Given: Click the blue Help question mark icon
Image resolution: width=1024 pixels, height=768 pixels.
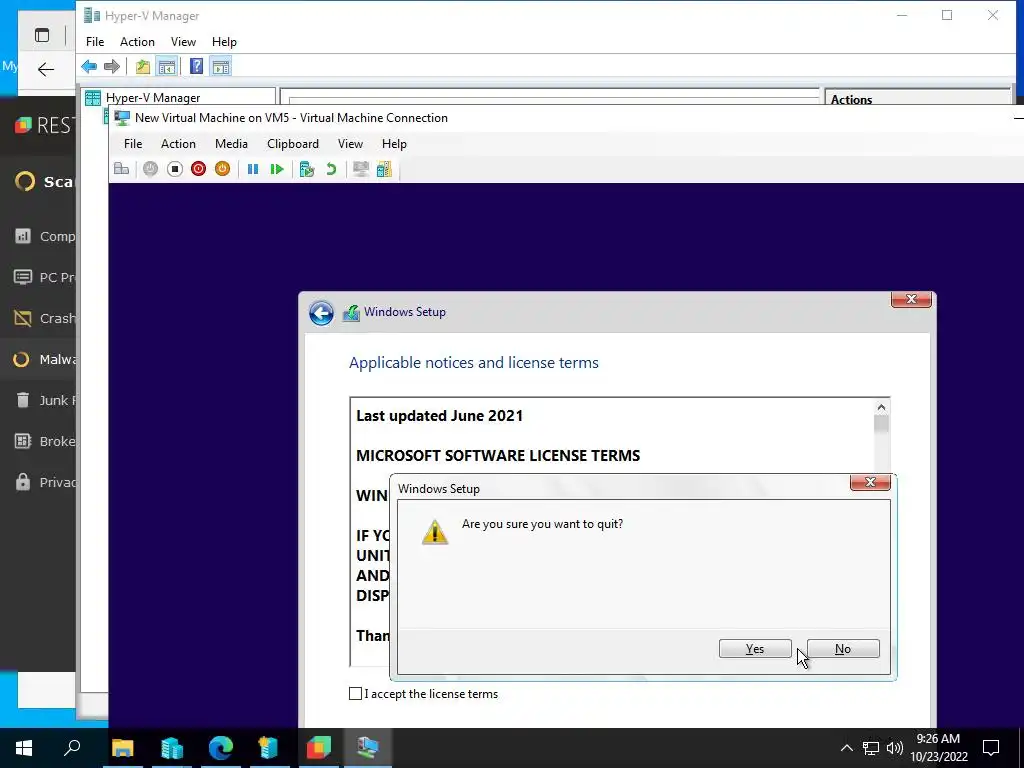Looking at the screenshot, I should (196, 66).
